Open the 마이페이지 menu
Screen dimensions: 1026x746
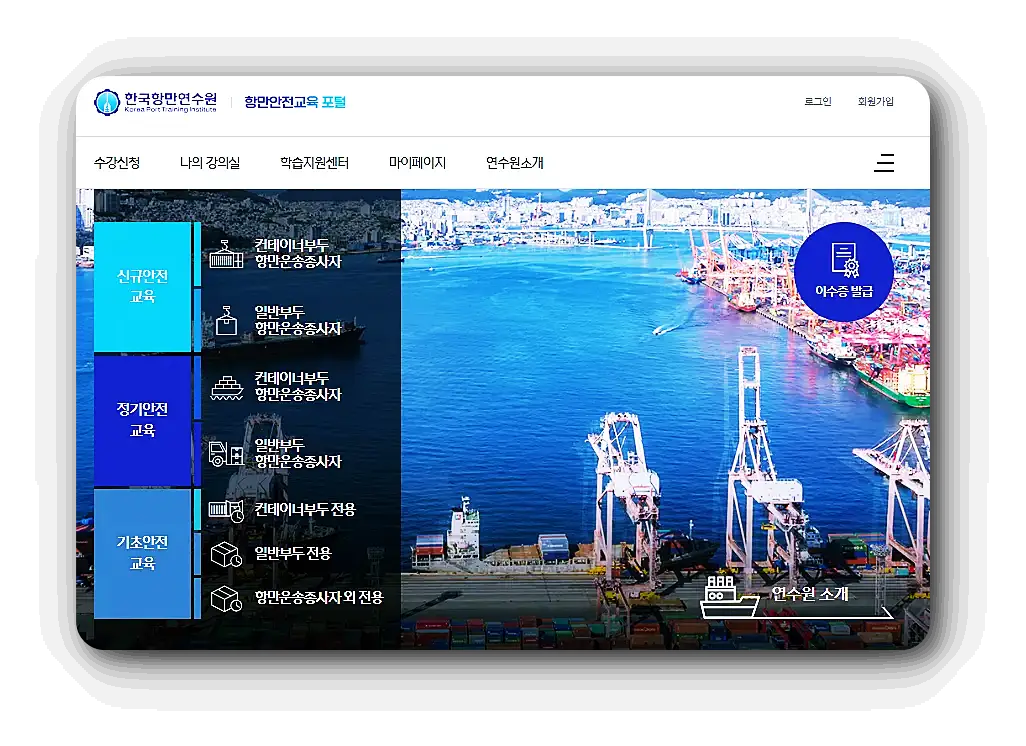pos(417,162)
